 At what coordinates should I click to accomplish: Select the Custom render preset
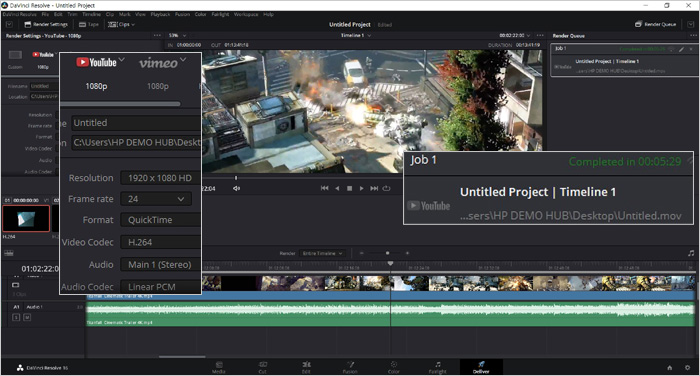tap(15, 58)
